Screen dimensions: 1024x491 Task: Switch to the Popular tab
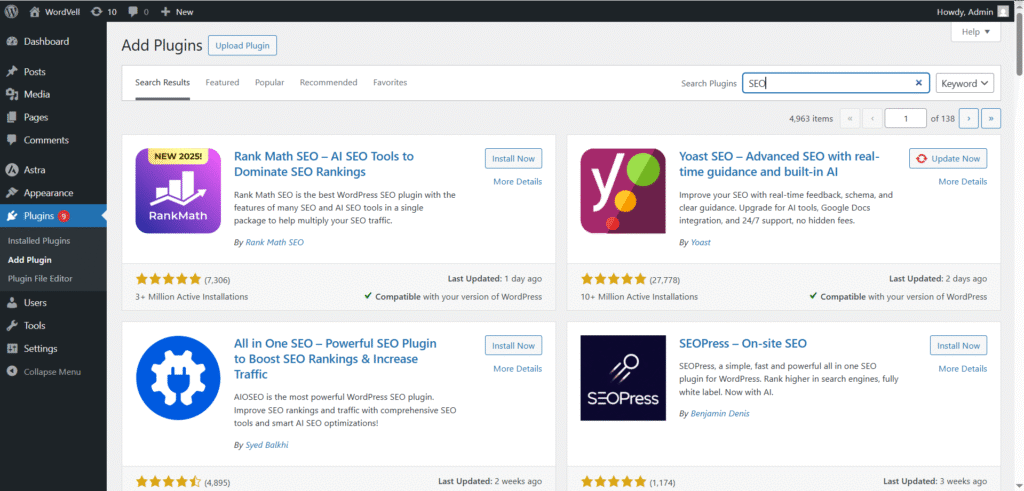tap(270, 82)
